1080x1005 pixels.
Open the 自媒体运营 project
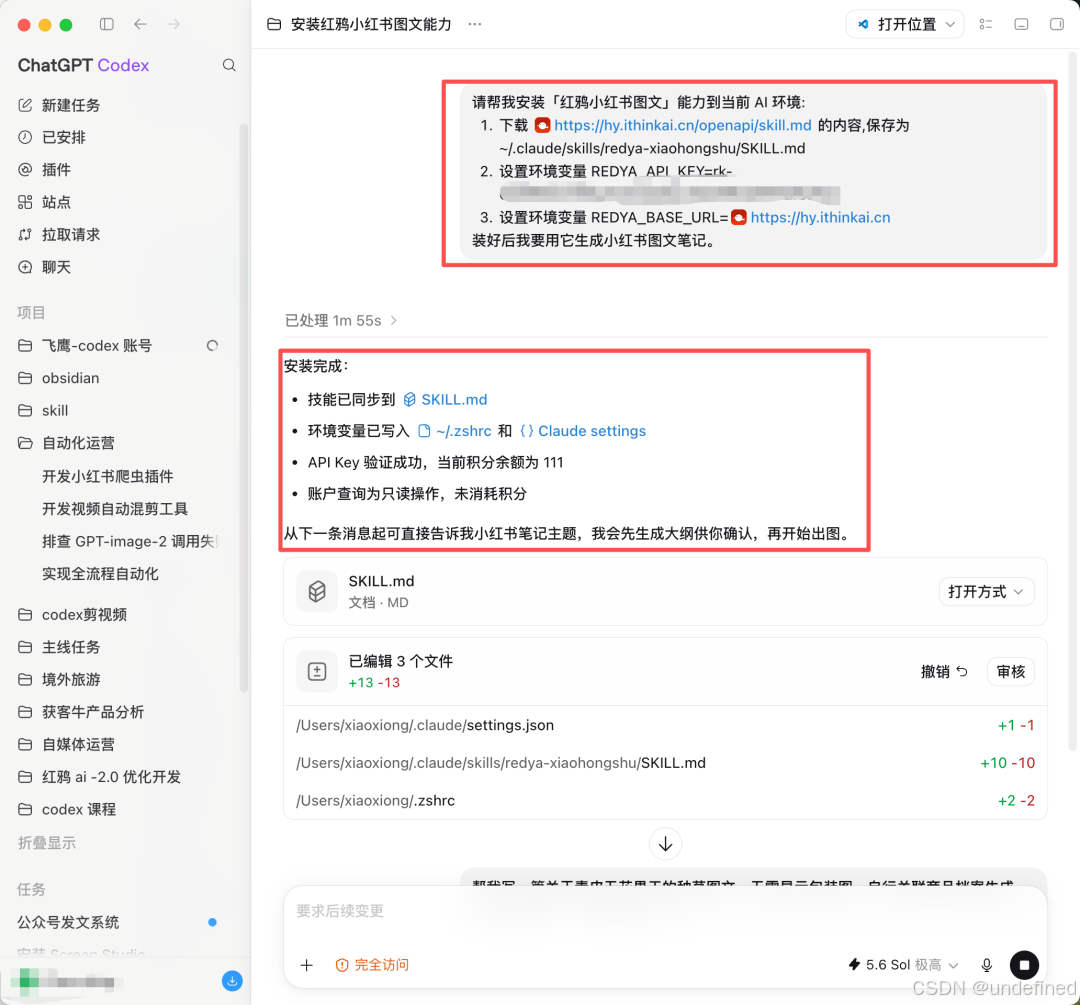66,743
